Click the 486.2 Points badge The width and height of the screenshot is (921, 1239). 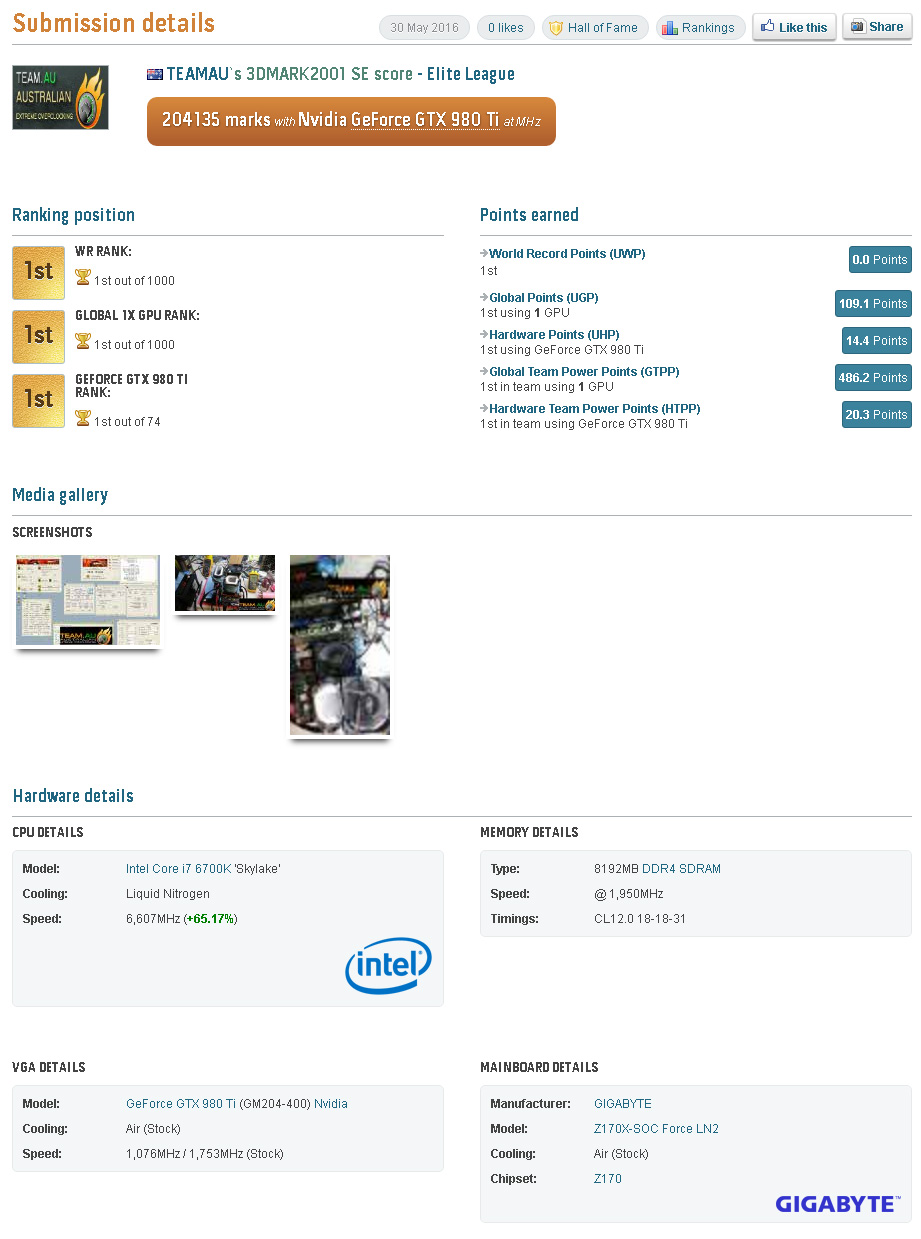tap(873, 378)
